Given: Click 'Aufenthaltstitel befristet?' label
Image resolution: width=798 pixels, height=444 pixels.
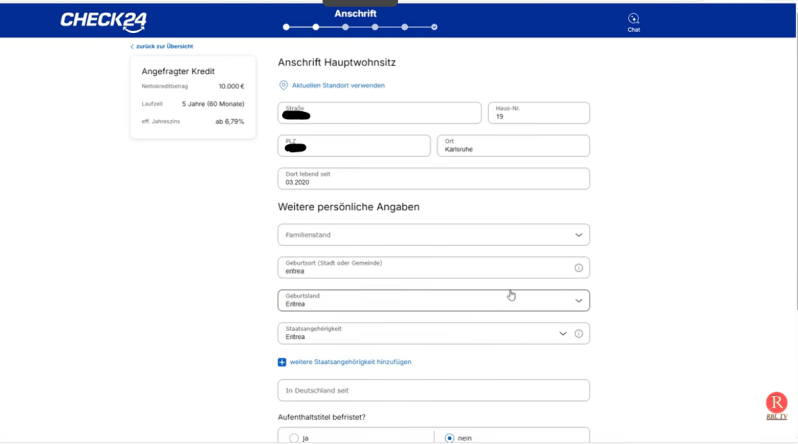Looking at the screenshot, I should pyautogui.click(x=322, y=417).
